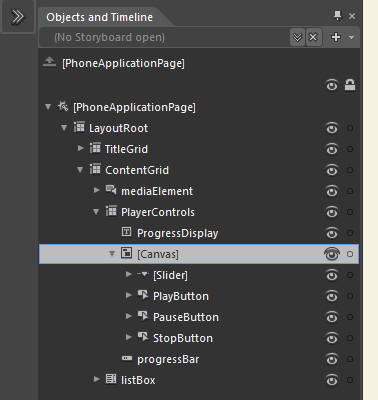Click the PauseButton button icon
The image size is (378, 400).
click(x=143, y=316)
